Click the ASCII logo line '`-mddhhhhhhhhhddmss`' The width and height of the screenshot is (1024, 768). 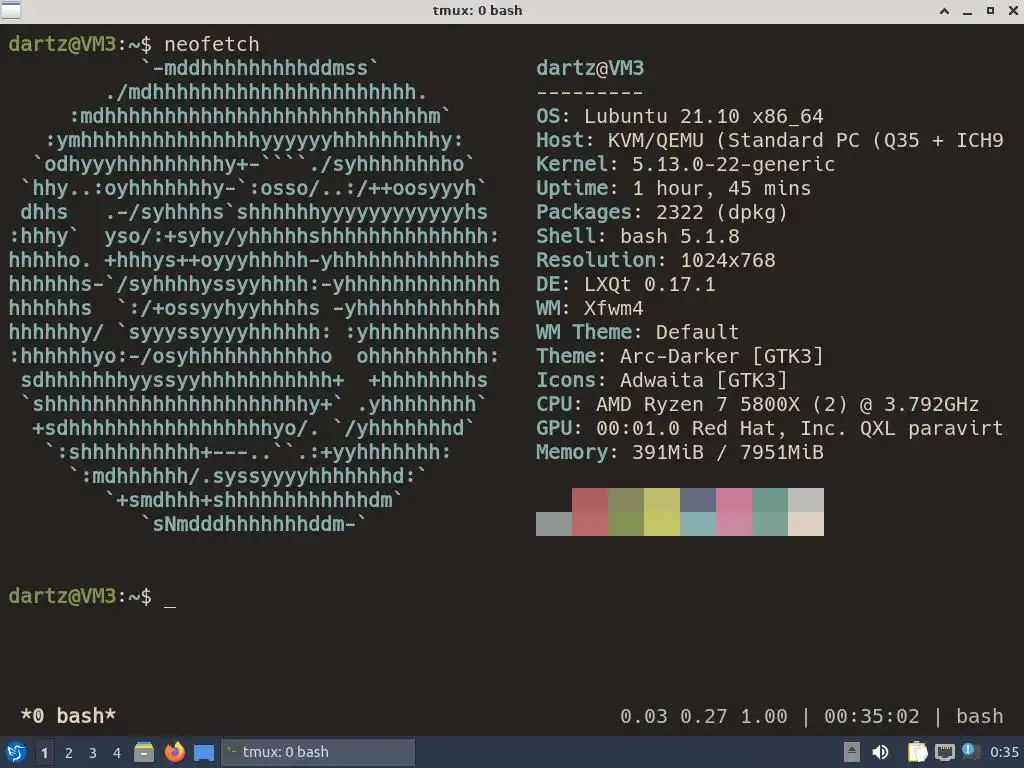pyautogui.click(x=260, y=68)
